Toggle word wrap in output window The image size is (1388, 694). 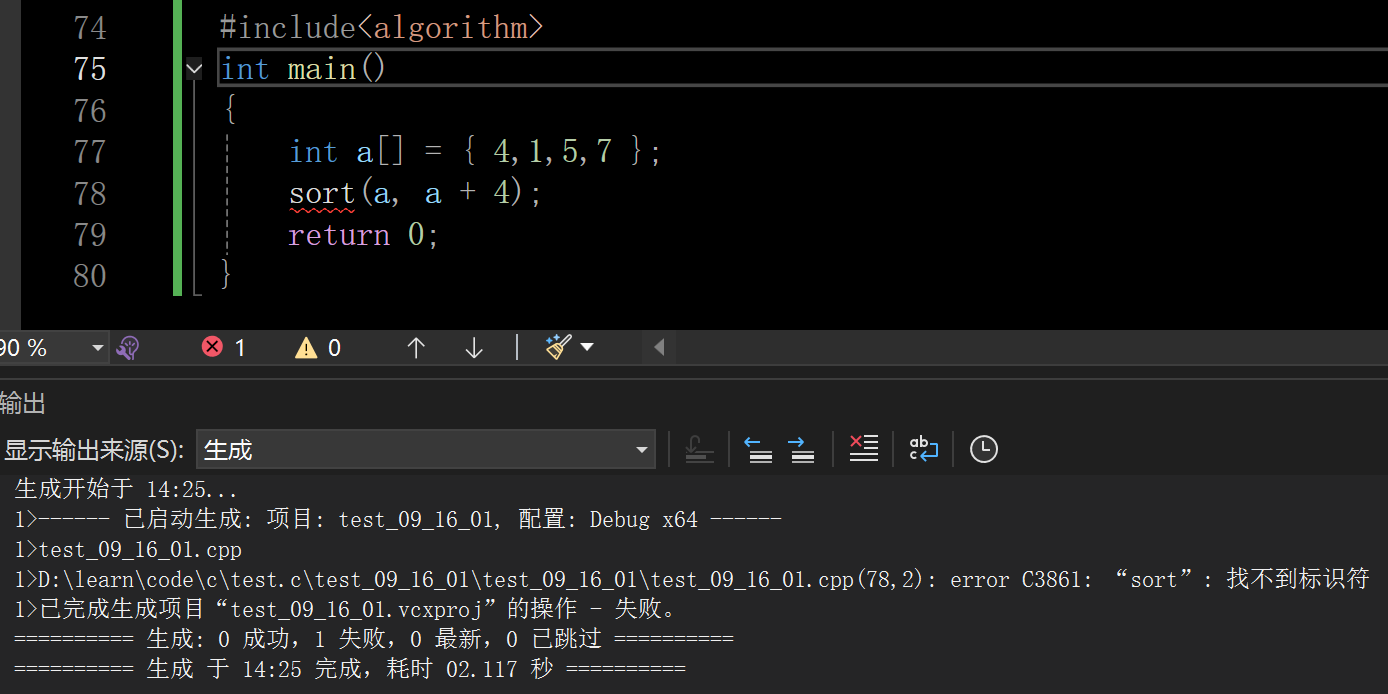pyautogui.click(x=923, y=449)
